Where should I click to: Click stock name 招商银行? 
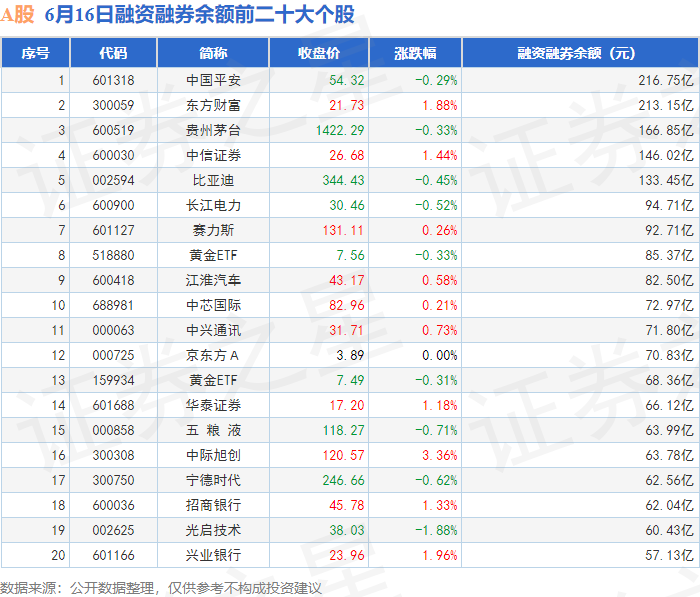pos(213,505)
